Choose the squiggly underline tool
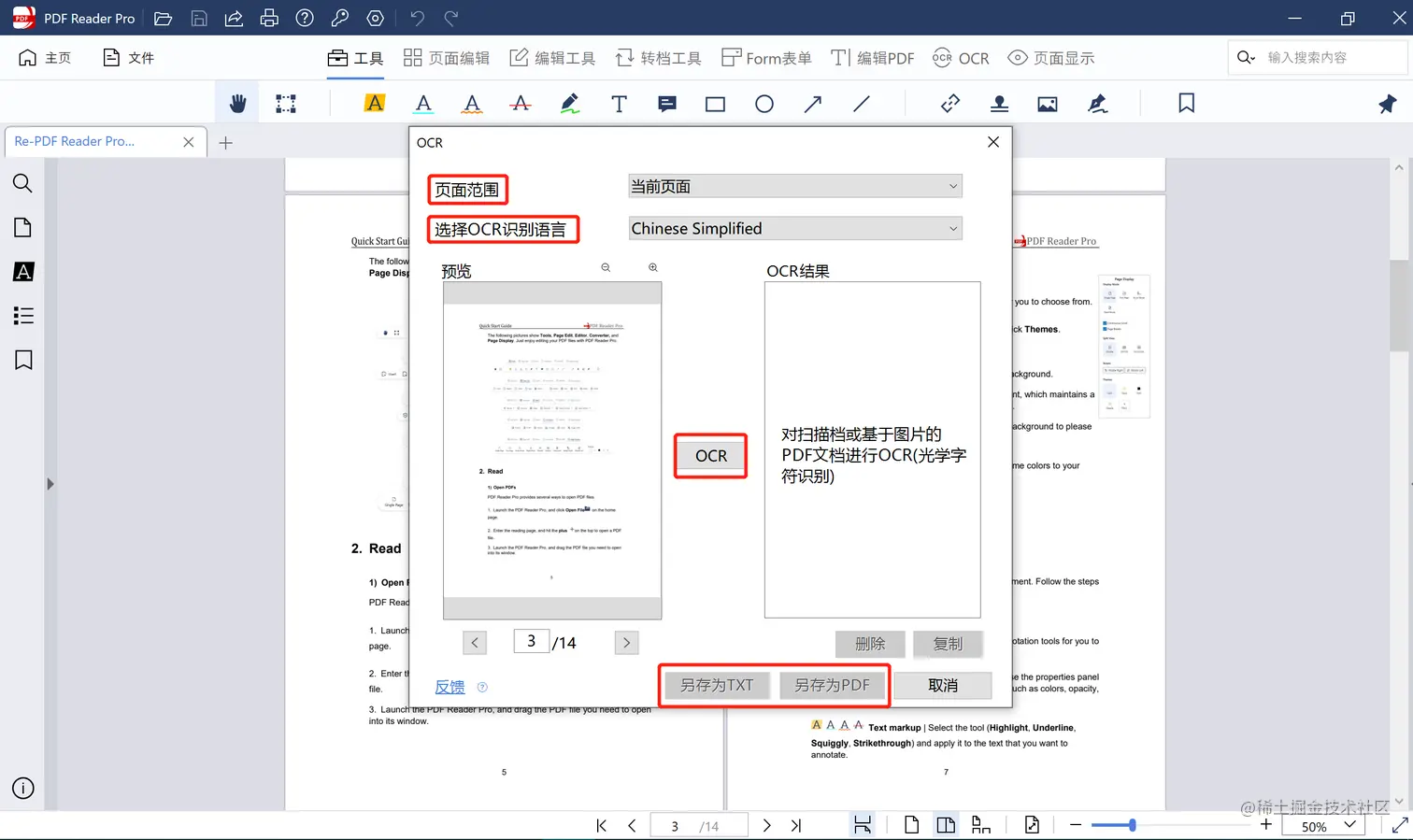Screen dimensions: 1413x840 click(472, 104)
